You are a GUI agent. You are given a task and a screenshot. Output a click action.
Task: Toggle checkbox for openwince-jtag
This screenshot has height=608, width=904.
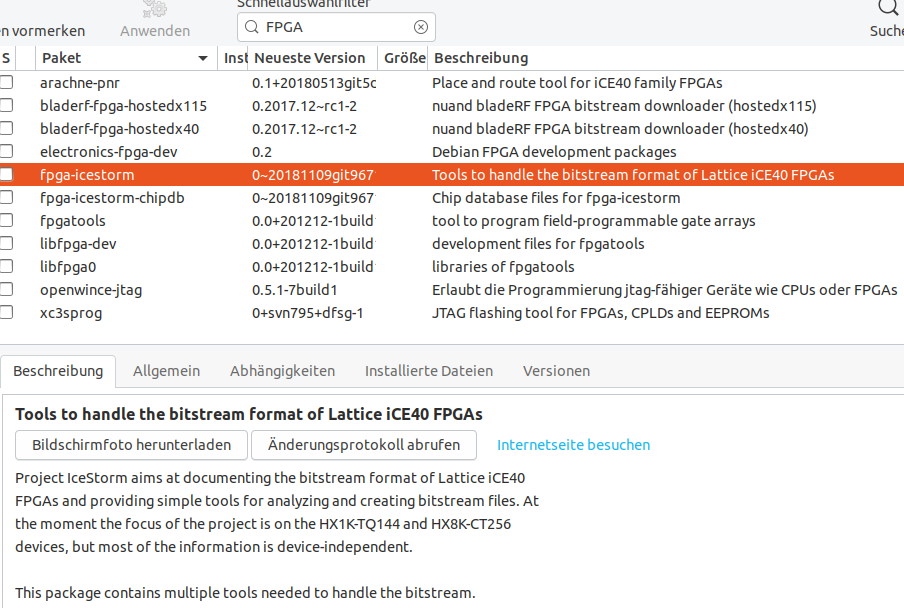point(6,290)
